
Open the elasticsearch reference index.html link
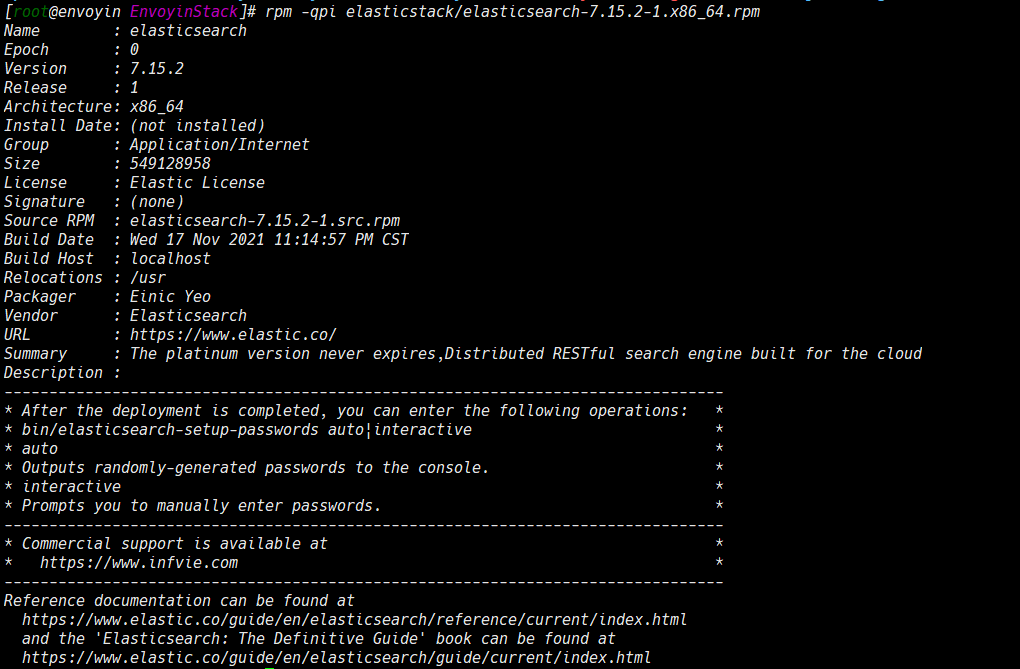[354, 620]
